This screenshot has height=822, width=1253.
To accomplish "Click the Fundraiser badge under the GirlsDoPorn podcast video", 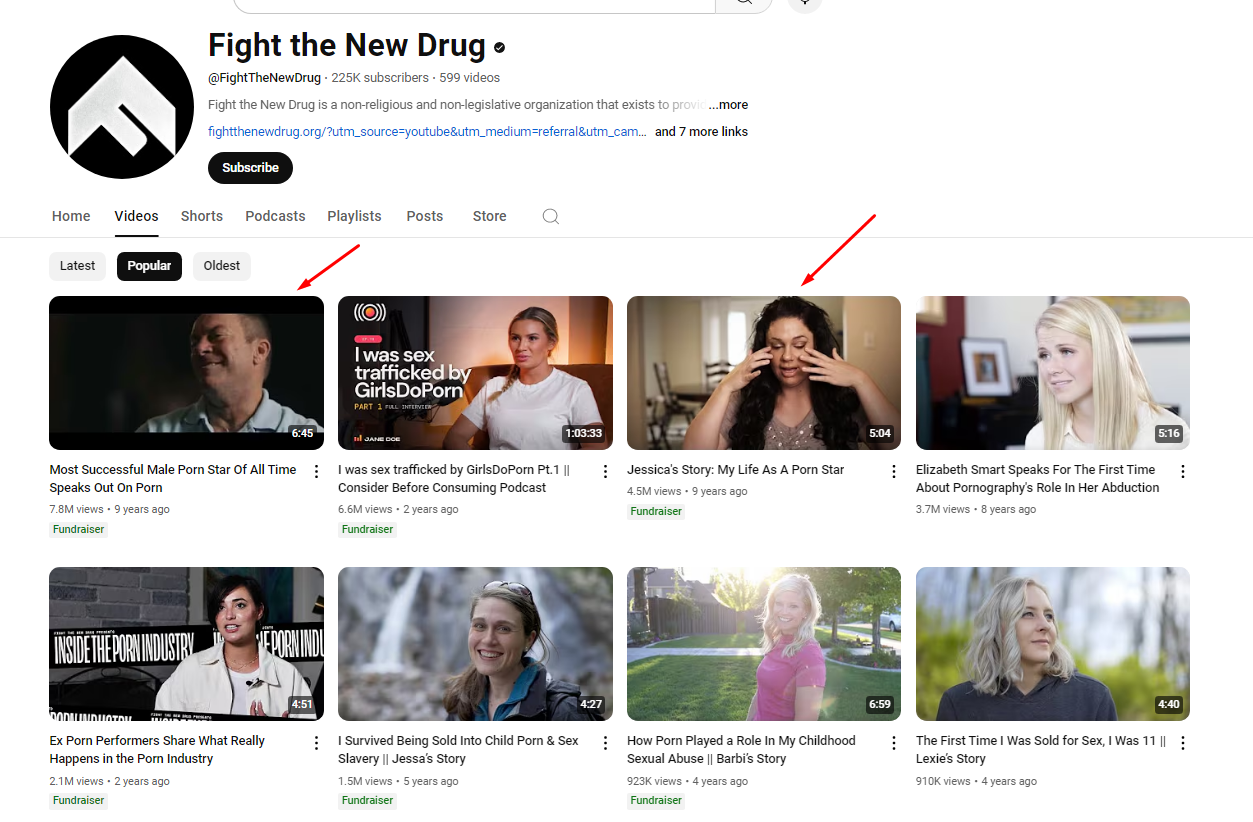I will [367, 530].
